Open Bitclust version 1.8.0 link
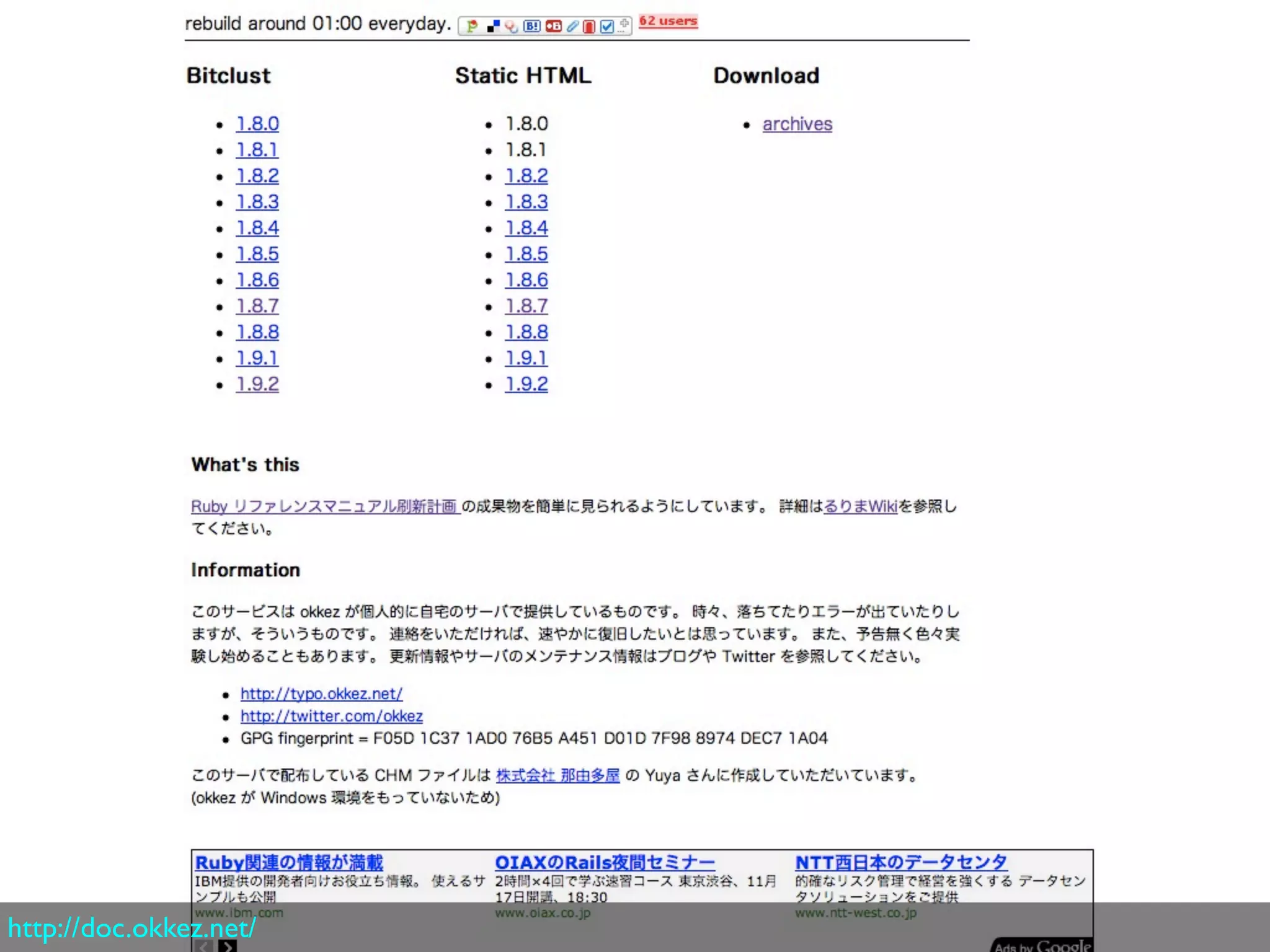The height and width of the screenshot is (952, 1270). [x=257, y=124]
